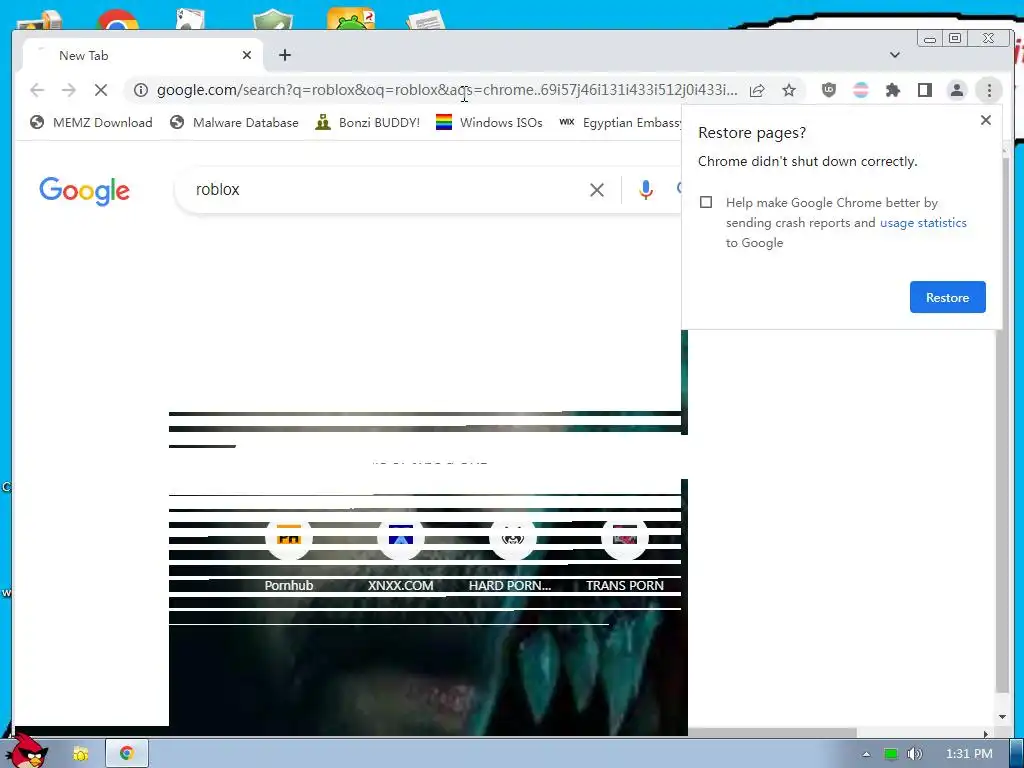View site information icon in address bar
The image size is (1024, 768).
[140, 90]
